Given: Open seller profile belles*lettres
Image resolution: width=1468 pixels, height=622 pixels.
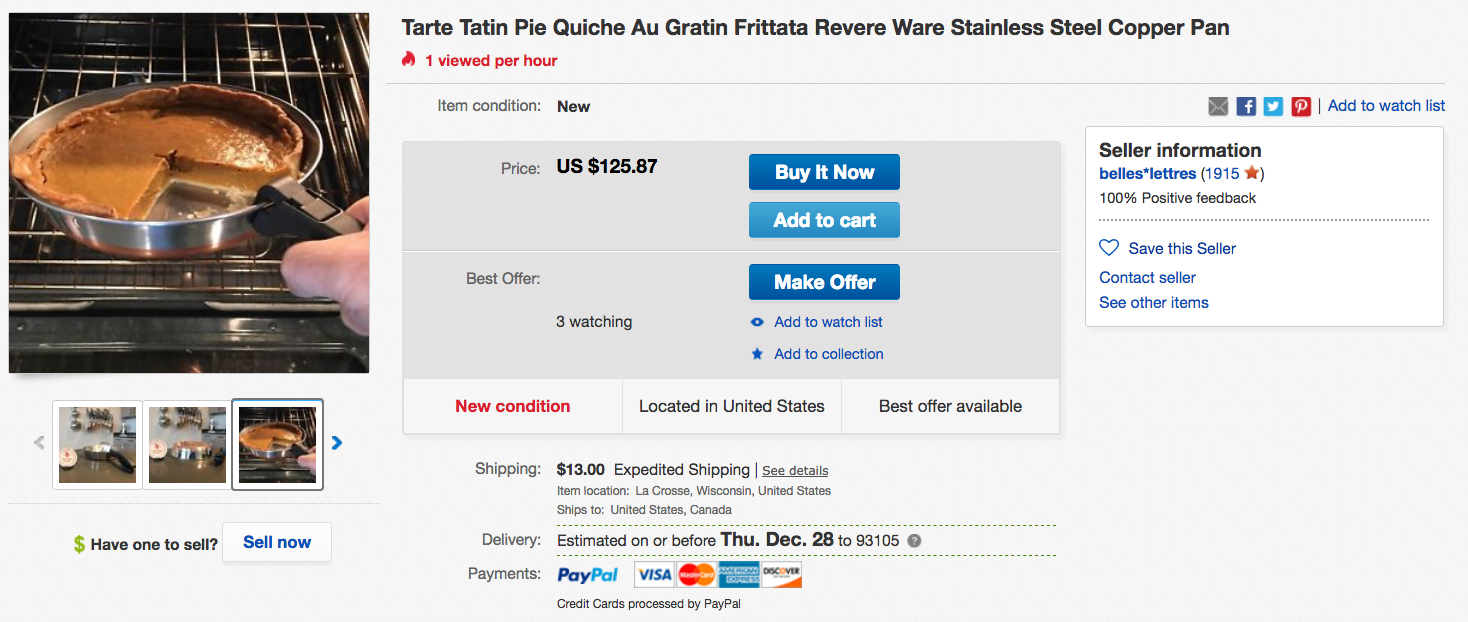Looking at the screenshot, I should tap(1147, 173).
